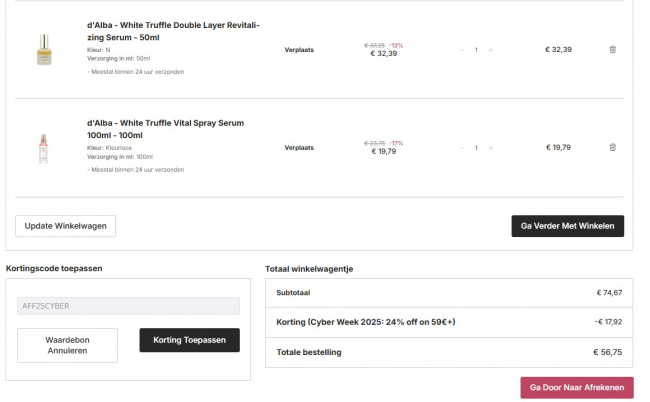Proceed with Ga Door Naar Afrekenen
Viewport: 650px width, 402px height.
coord(576,387)
